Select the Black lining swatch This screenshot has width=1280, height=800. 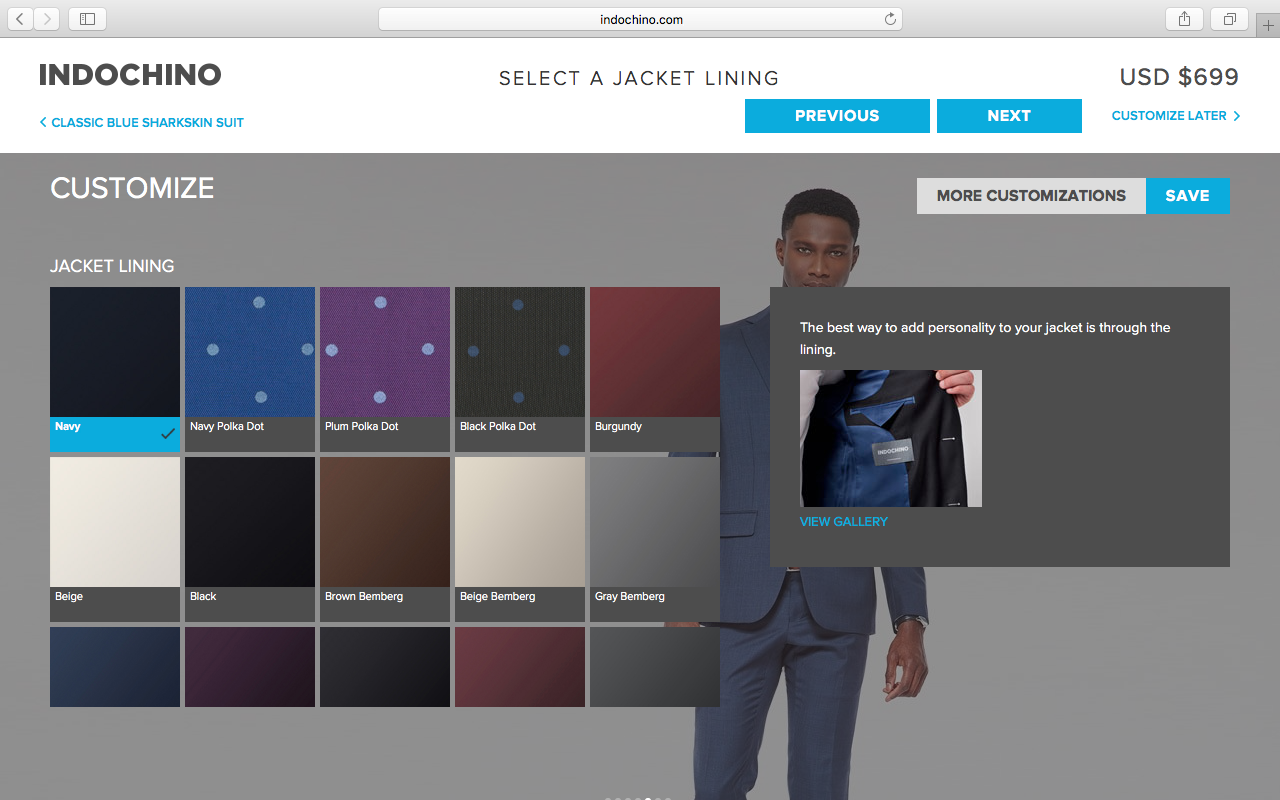click(x=250, y=539)
